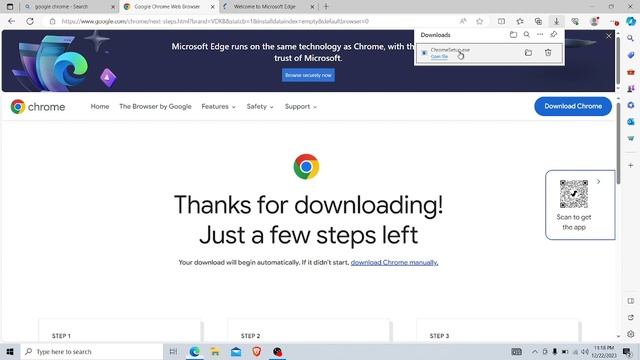Image resolution: width=640 pixels, height=360 pixels.
Task: Click the Chrome logo in site header
Action: (x=38, y=107)
